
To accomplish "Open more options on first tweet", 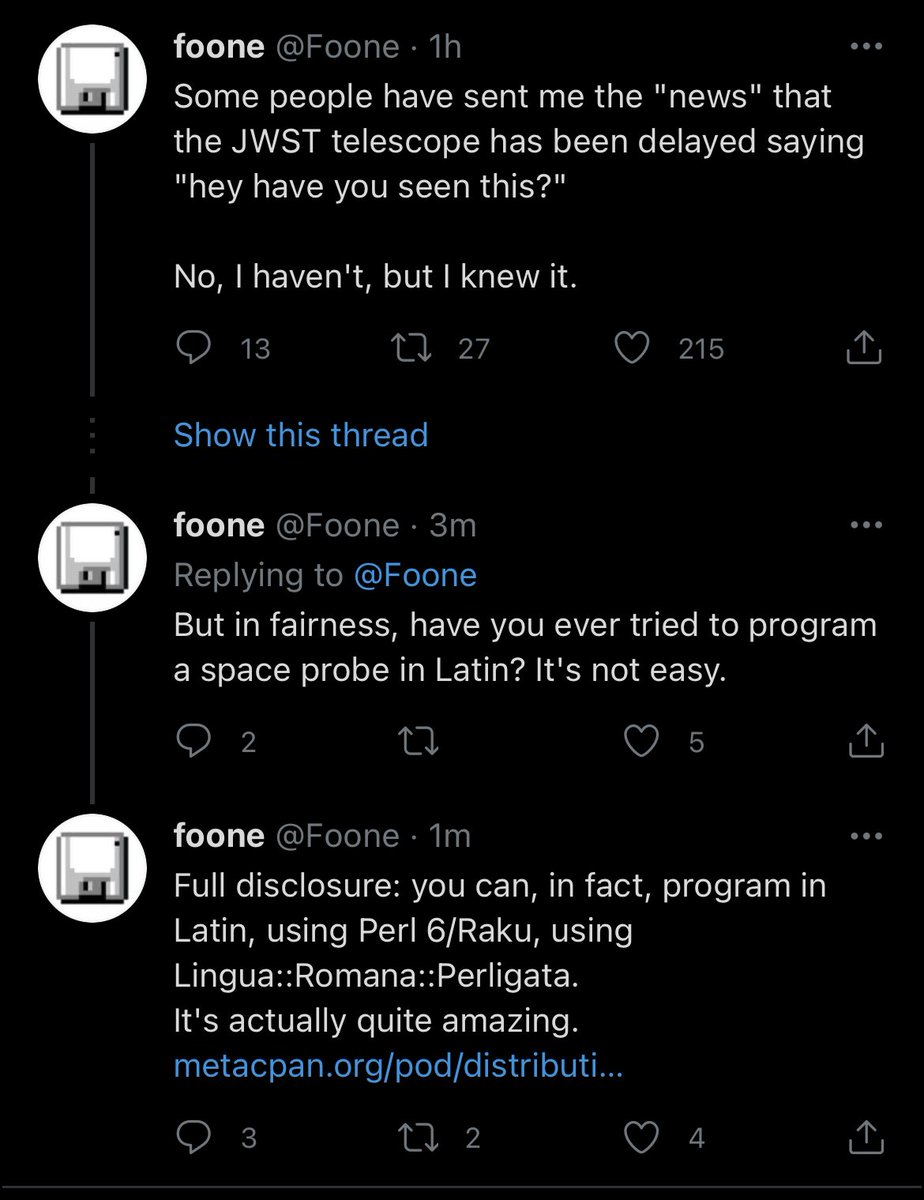I will (x=865, y=46).
